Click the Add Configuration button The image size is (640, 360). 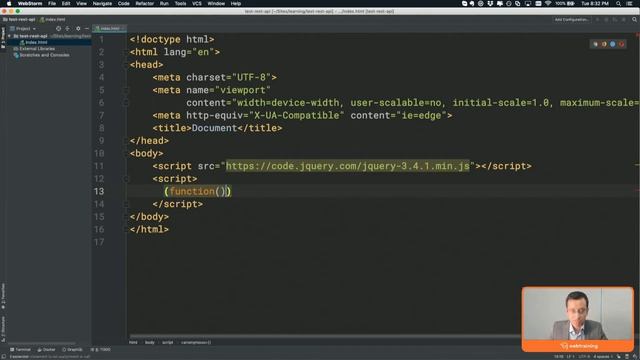571,19
